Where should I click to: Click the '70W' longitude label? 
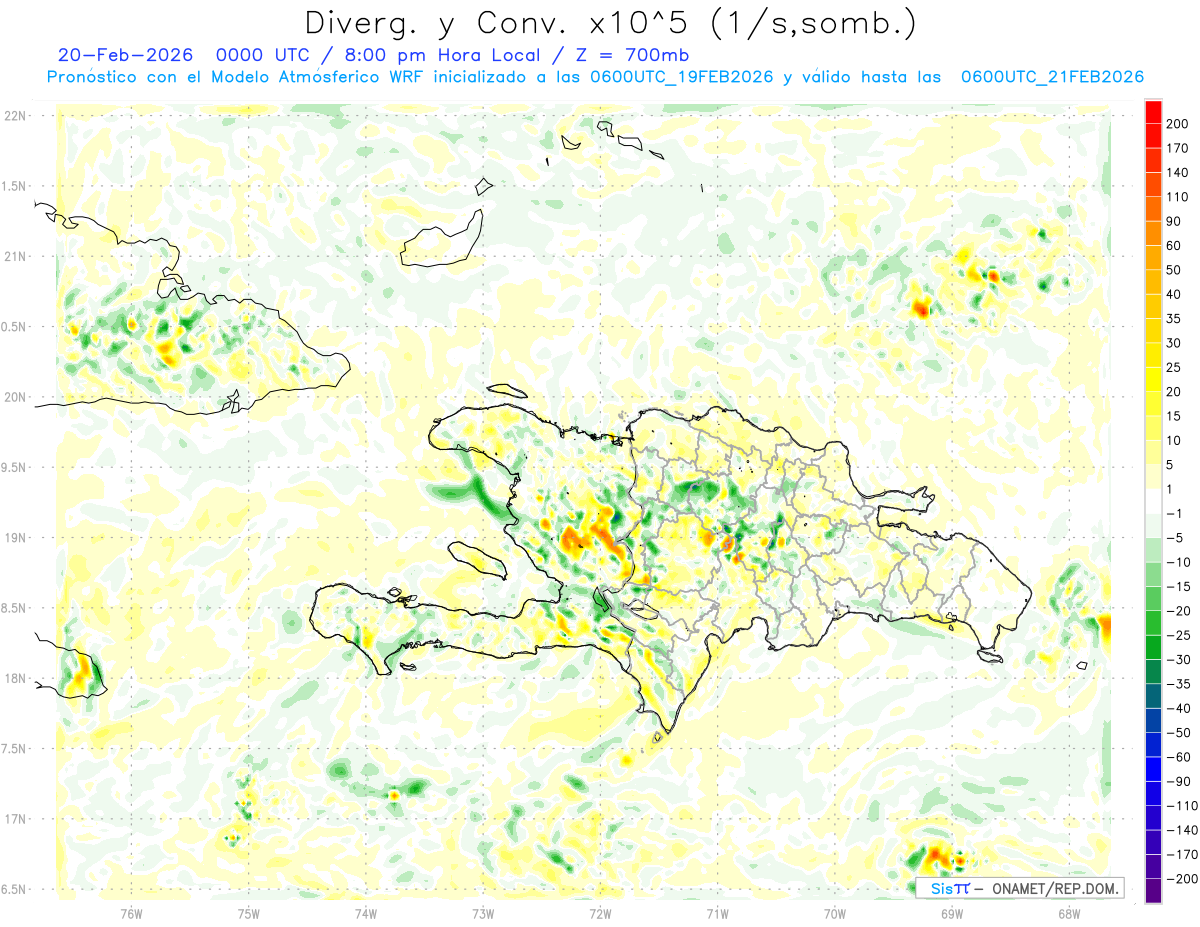click(835, 914)
